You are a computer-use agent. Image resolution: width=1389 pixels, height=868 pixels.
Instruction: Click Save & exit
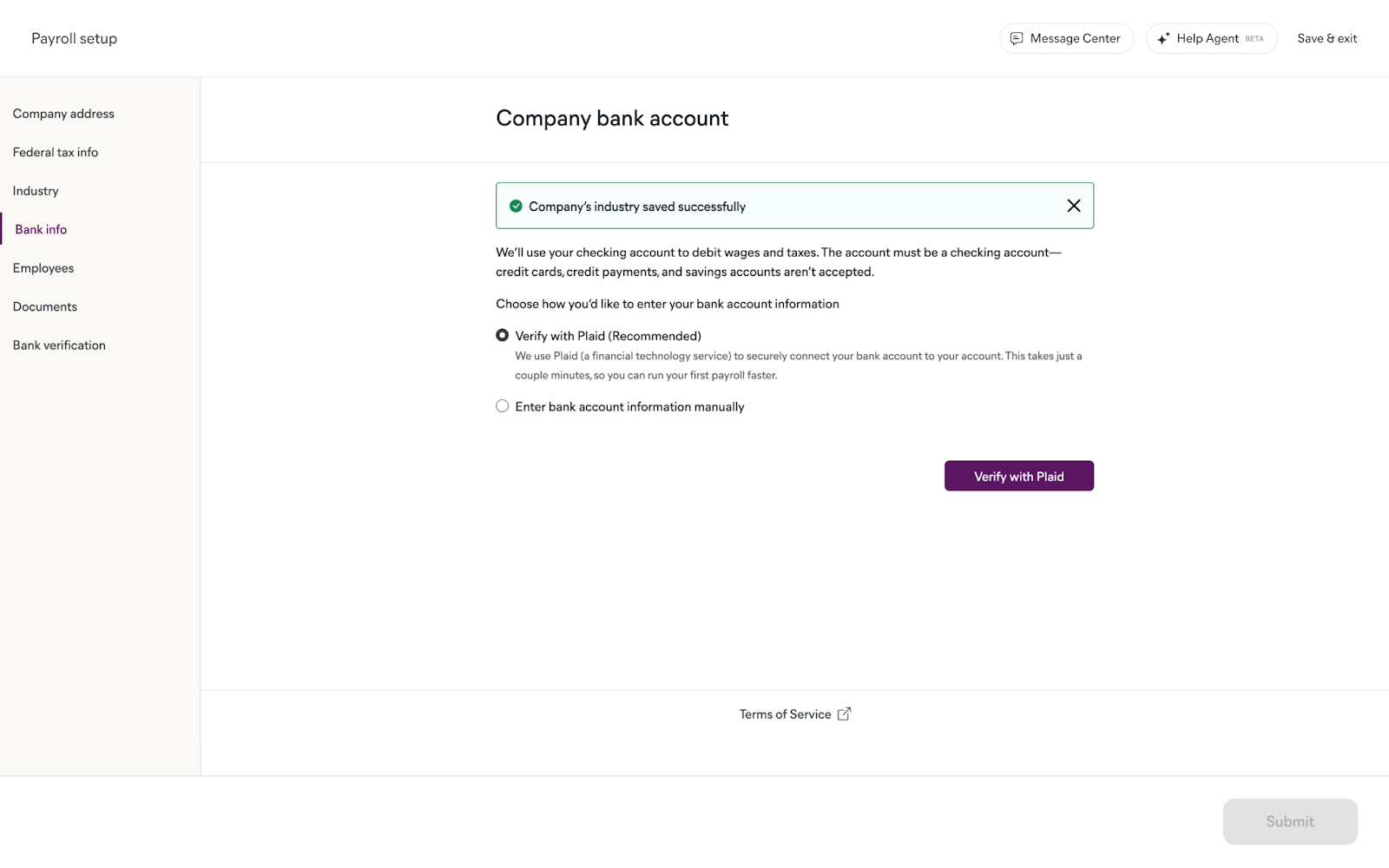point(1327,38)
